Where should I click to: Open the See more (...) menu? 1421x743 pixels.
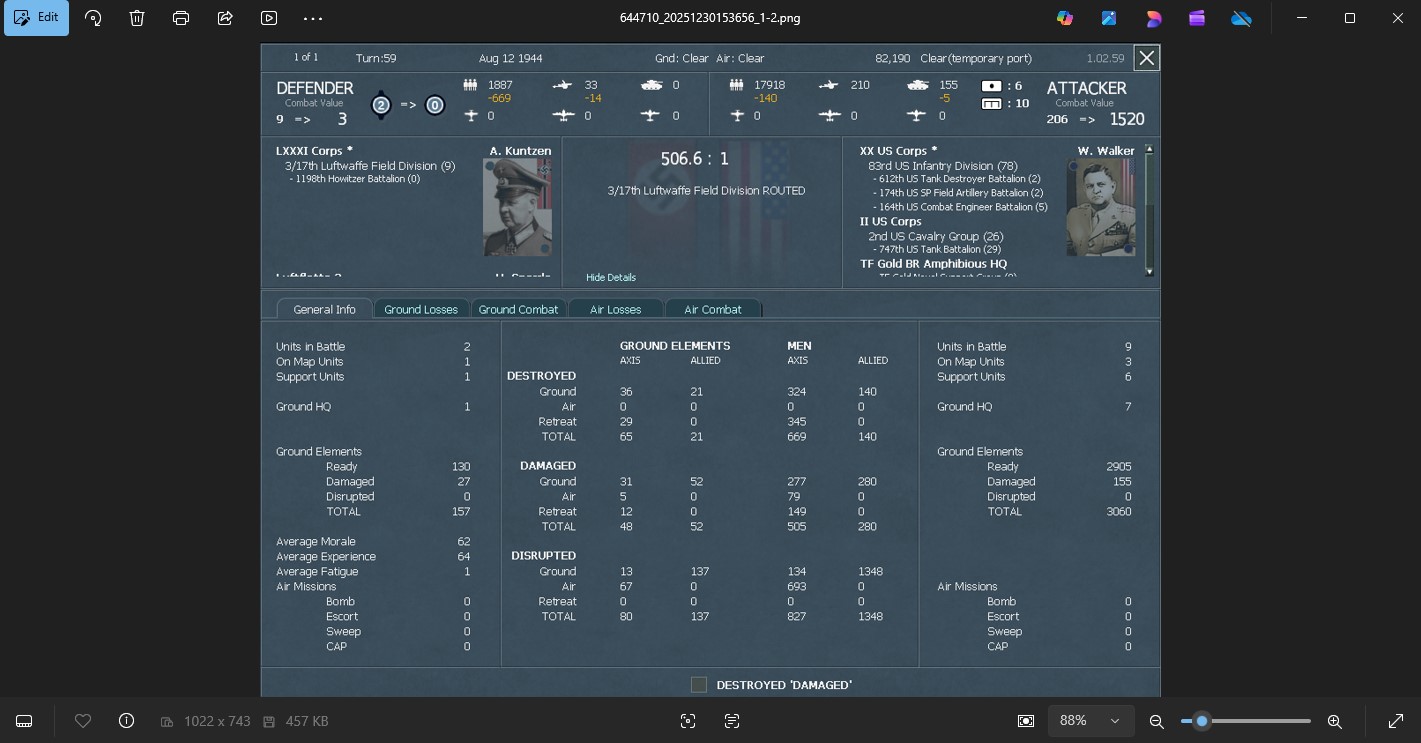click(313, 18)
